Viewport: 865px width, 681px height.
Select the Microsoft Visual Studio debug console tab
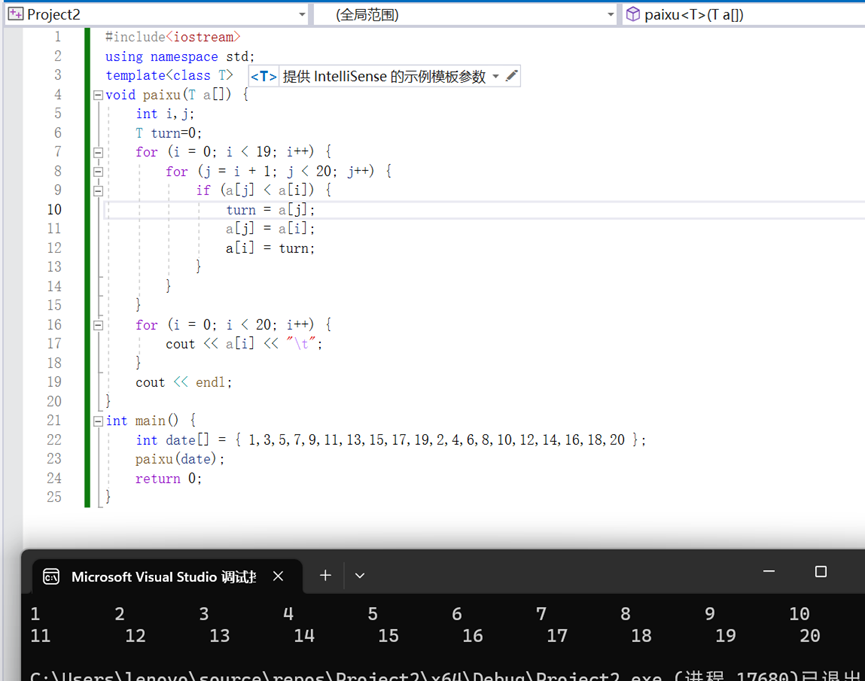164,577
